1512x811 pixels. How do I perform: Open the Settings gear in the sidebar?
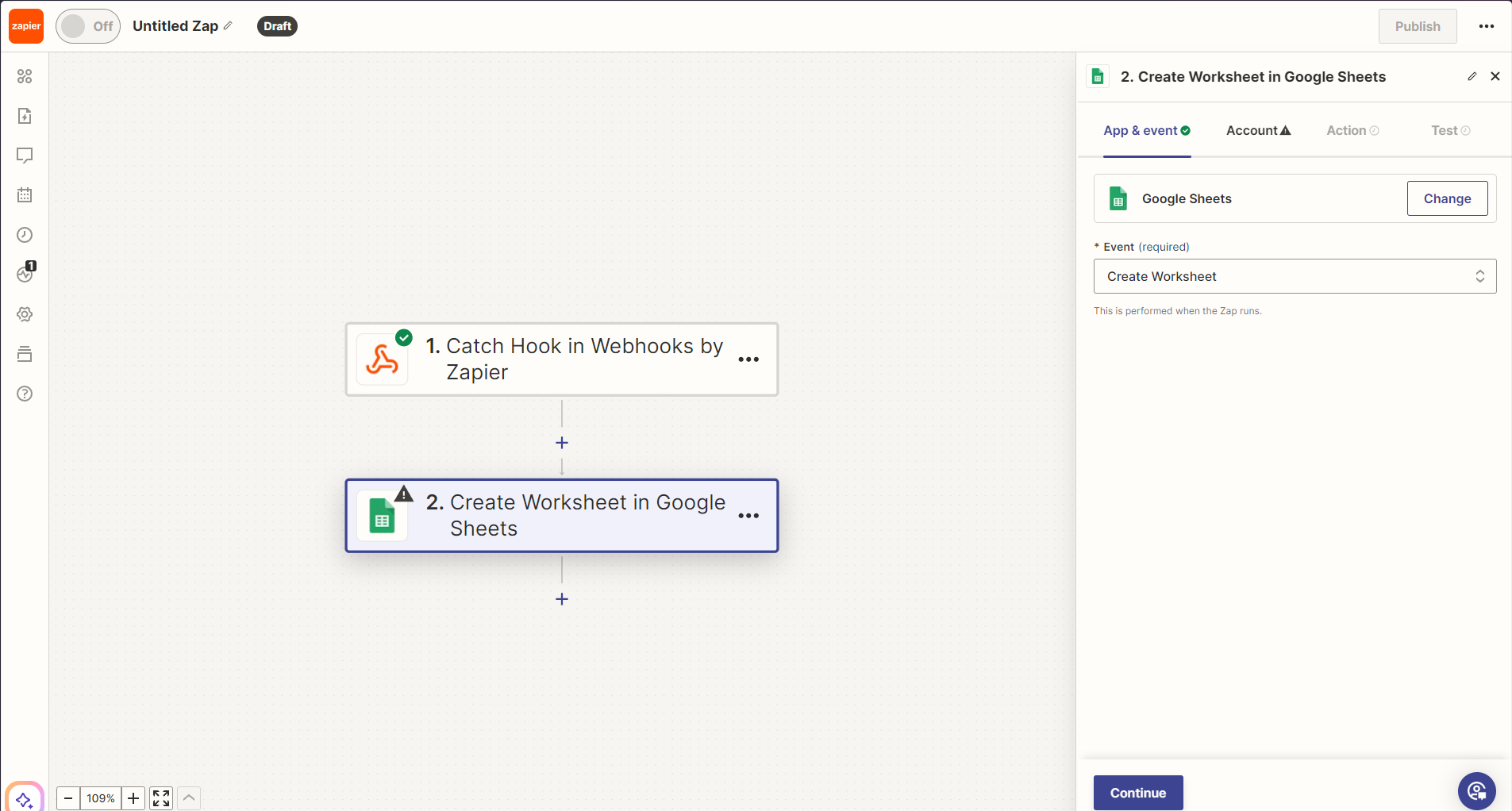(x=25, y=313)
